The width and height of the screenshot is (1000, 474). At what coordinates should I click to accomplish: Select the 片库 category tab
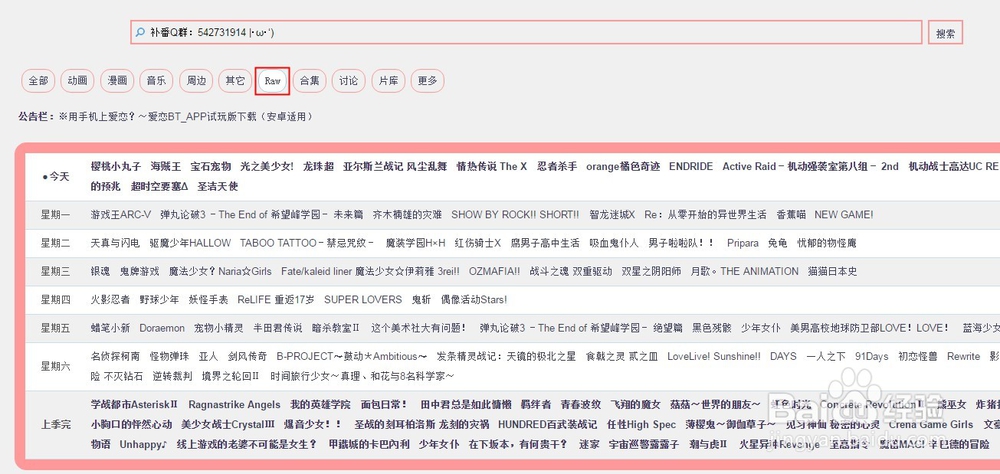pos(388,81)
